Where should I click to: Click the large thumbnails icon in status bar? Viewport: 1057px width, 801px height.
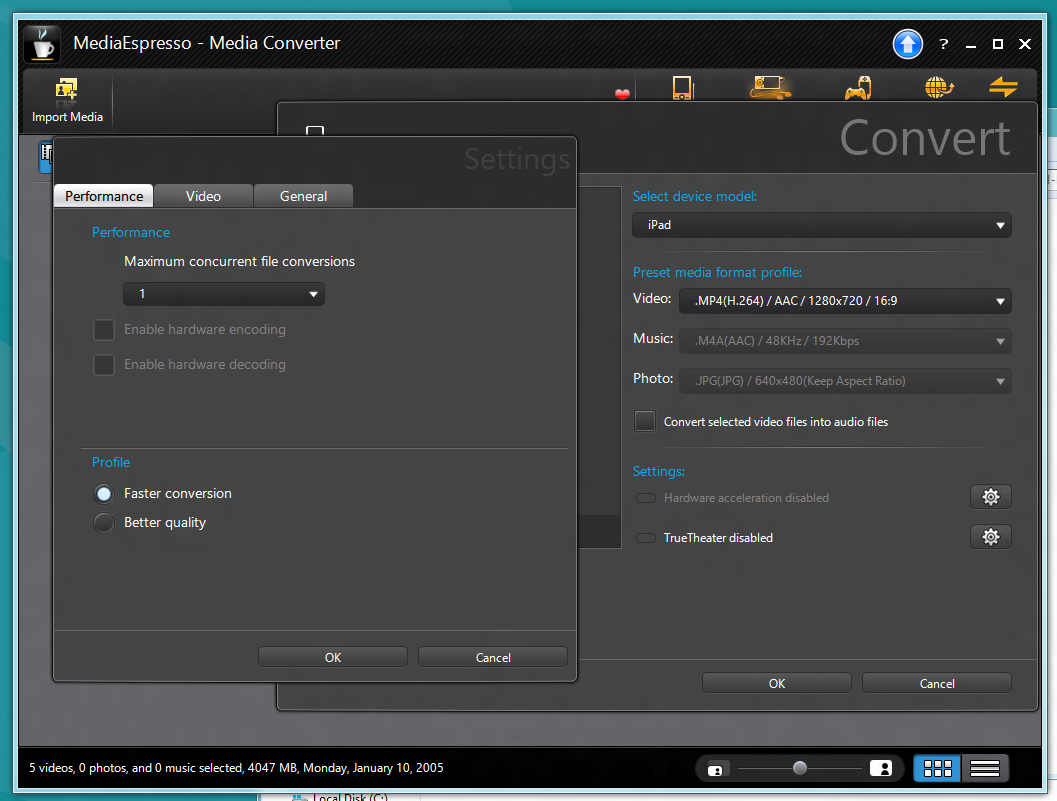click(x=881, y=768)
